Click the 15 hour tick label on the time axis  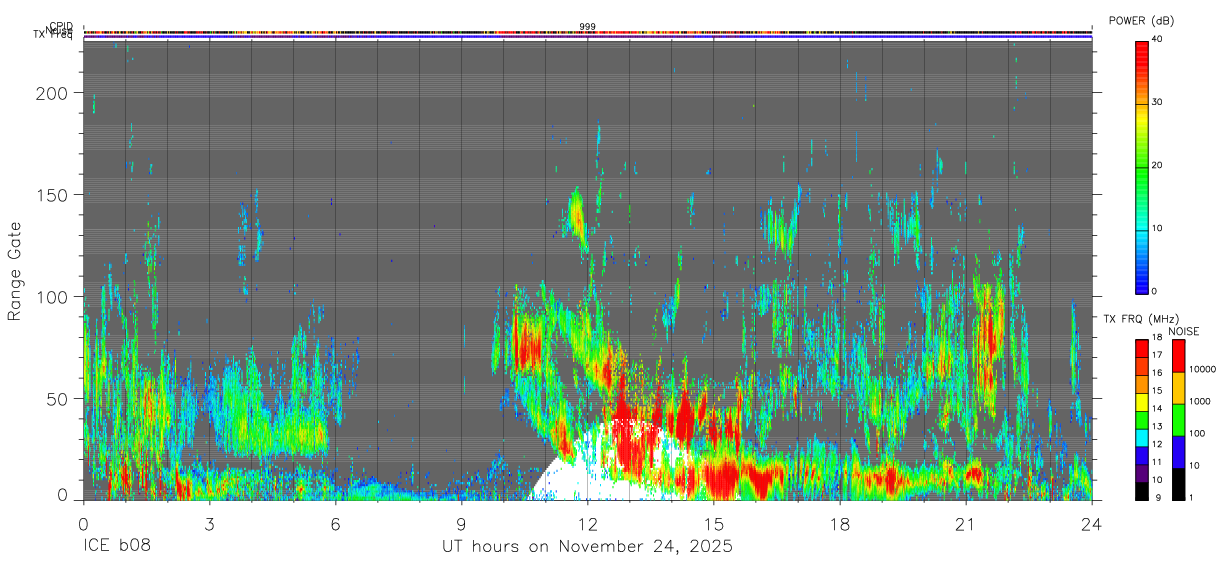coord(713,523)
